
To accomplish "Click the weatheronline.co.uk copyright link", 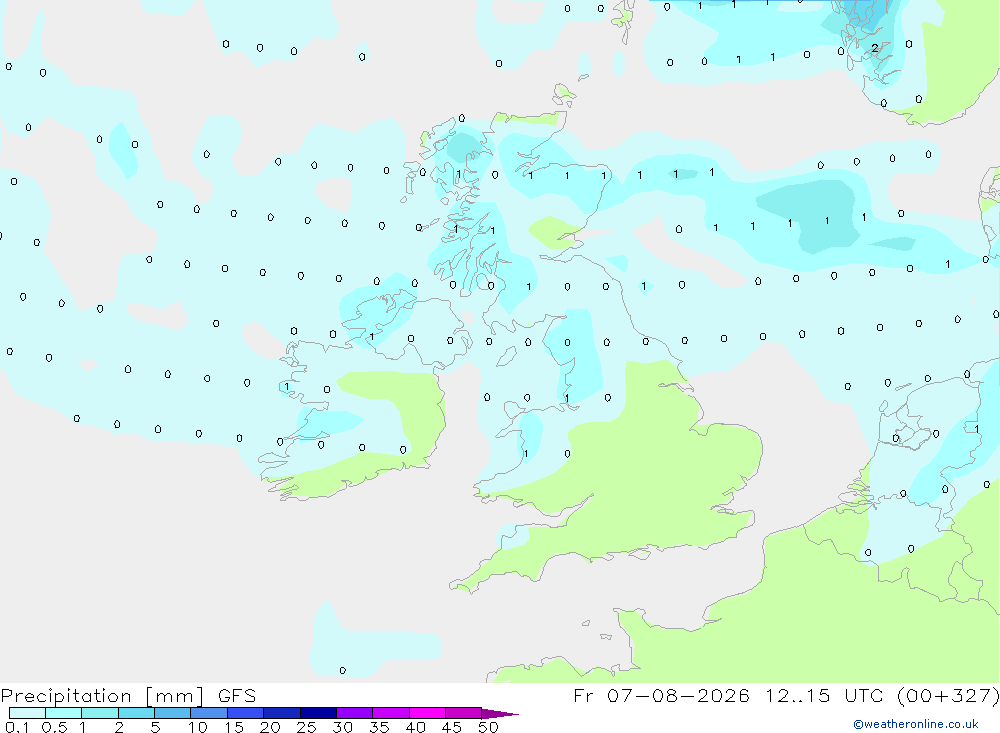I will click(x=916, y=724).
